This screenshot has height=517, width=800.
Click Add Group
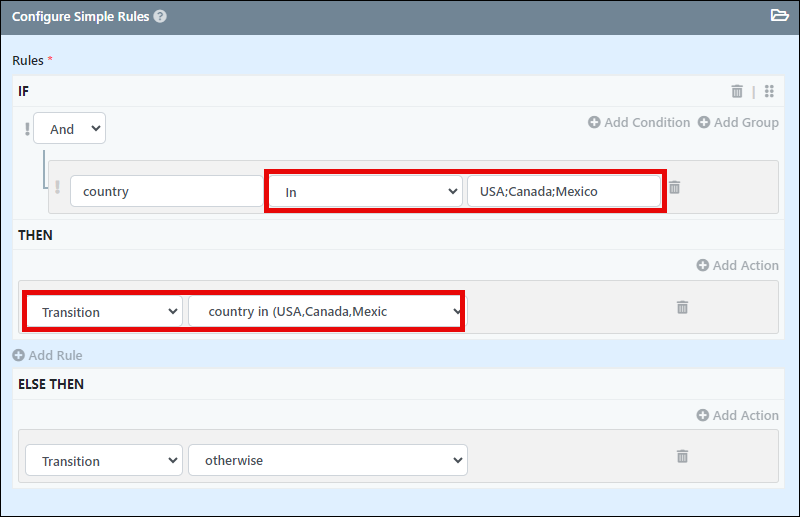(x=738, y=122)
